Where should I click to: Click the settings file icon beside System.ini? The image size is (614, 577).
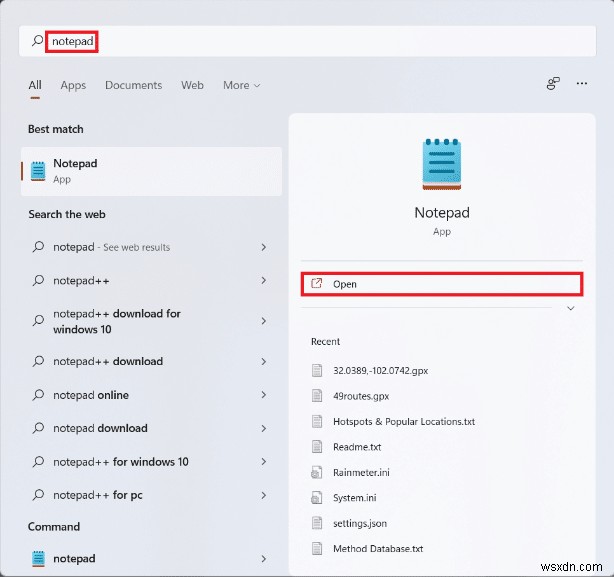click(x=316, y=498)
